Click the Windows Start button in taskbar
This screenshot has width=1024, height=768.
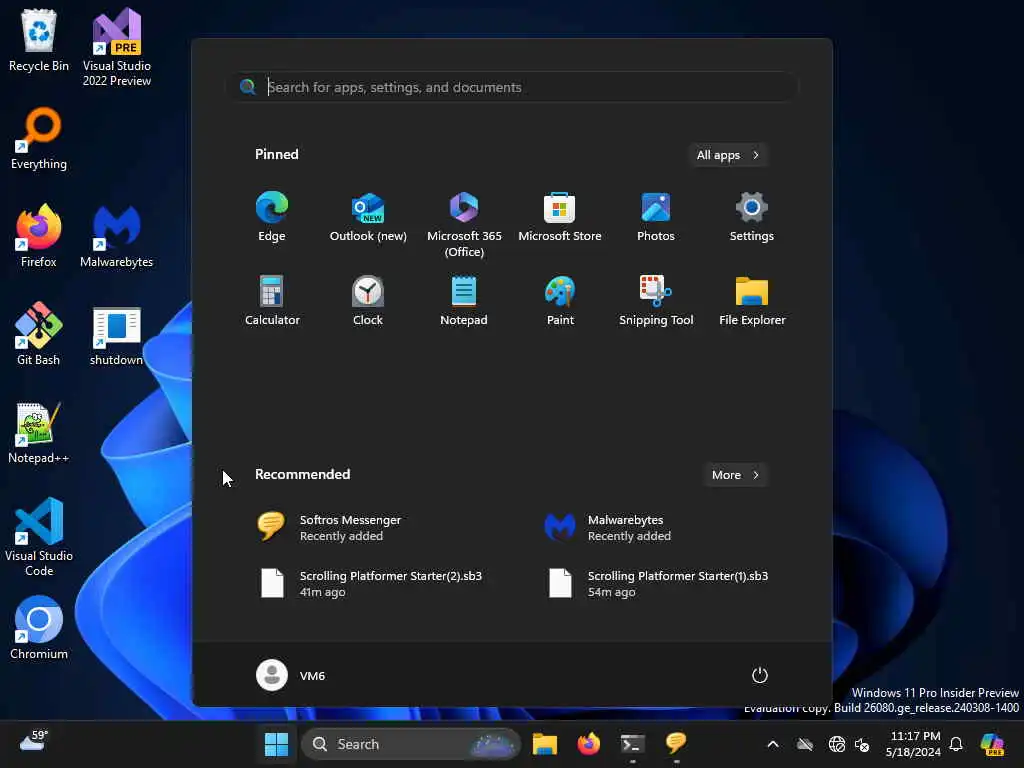tap(276, 744)
